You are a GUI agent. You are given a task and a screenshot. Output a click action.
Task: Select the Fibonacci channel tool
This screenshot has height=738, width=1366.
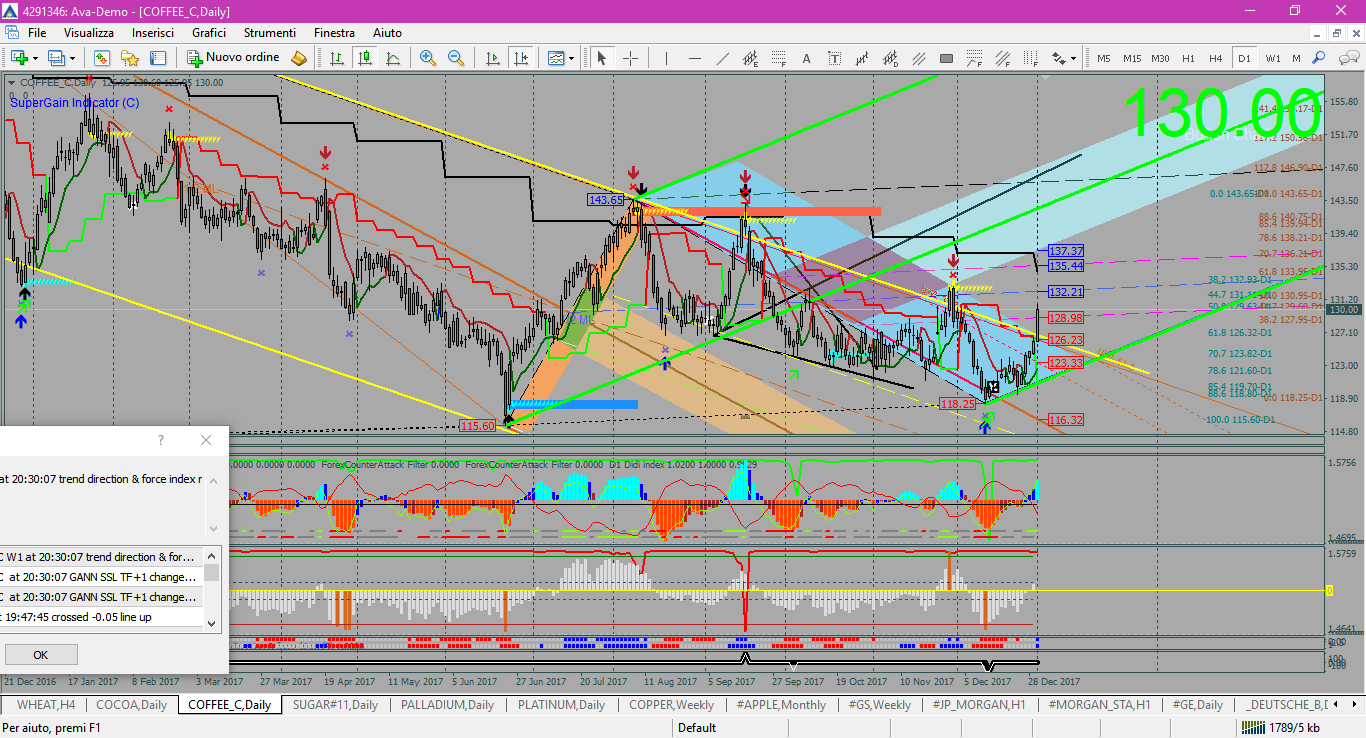(x=1002, y=58)
